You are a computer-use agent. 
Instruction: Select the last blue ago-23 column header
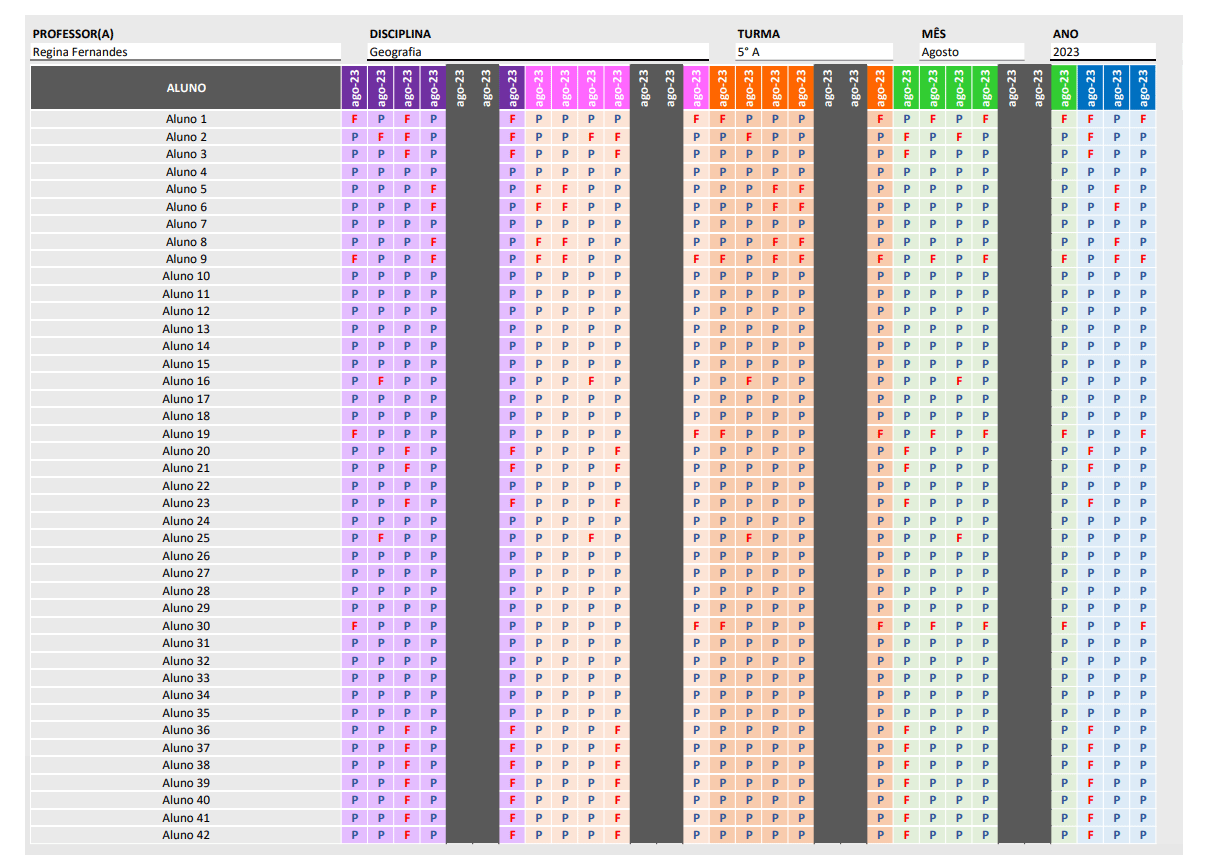click(x=1143, y=88)
